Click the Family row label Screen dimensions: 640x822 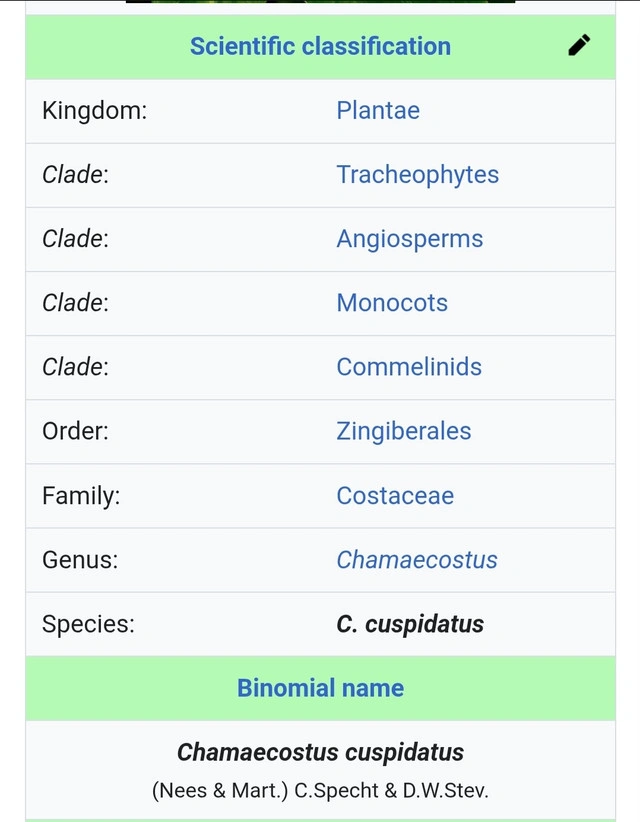[80, 495]
